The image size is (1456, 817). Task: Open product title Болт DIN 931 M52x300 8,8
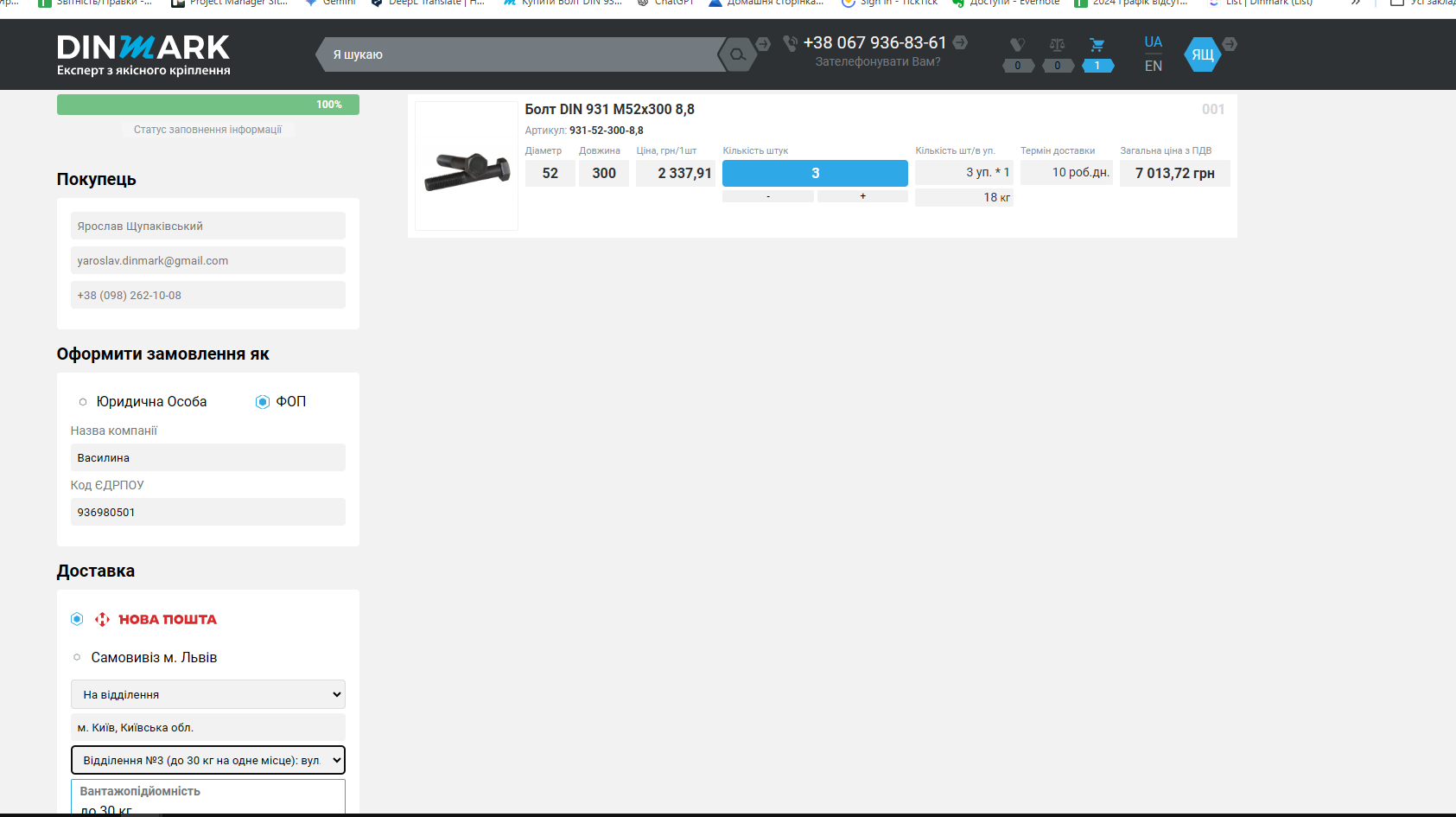click(x=609, y=109)
